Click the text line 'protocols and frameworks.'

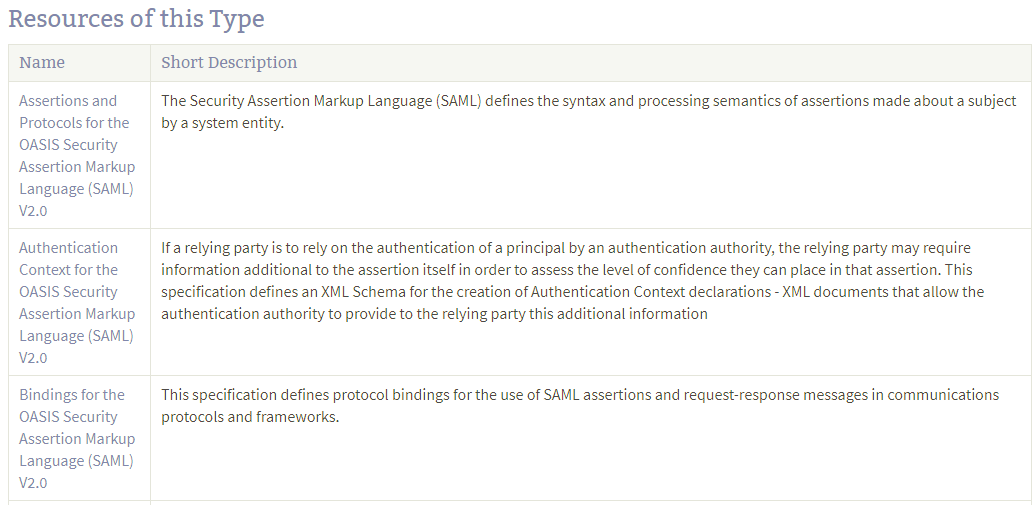point(250,417)
